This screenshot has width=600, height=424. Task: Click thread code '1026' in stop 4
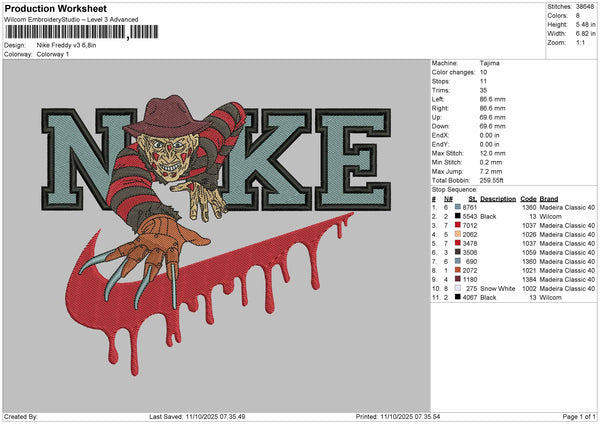pyautogui.click(x=529, y=234)
